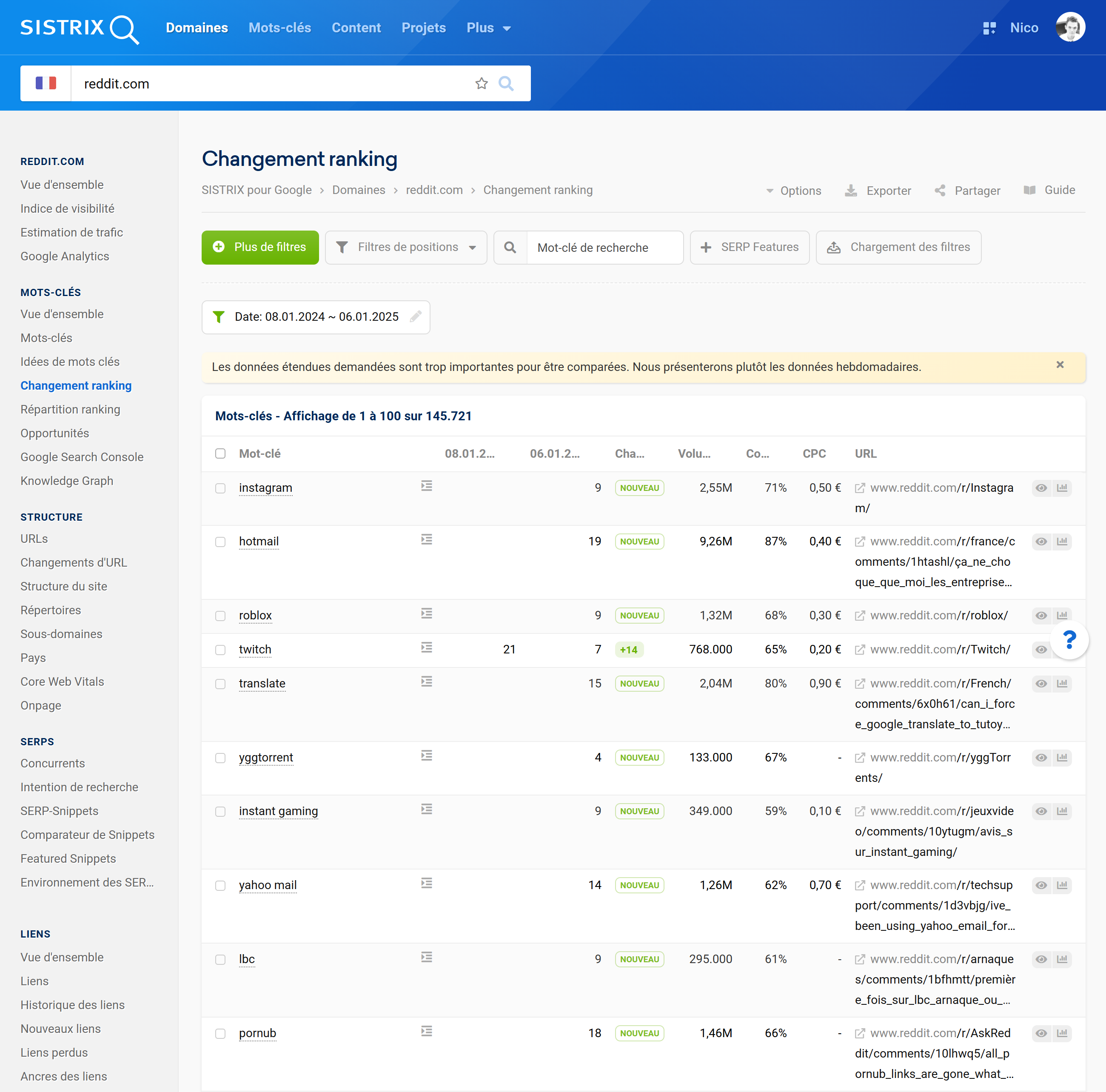Open the user profile avatar
Screen dimensions: 1106x1092
(1070, 28)
